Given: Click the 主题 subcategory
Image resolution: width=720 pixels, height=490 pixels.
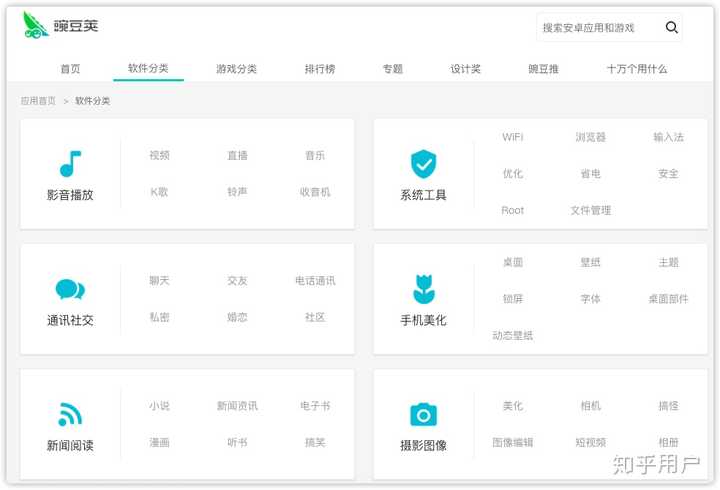Looking at the screenshot, I should pos(668,262).
